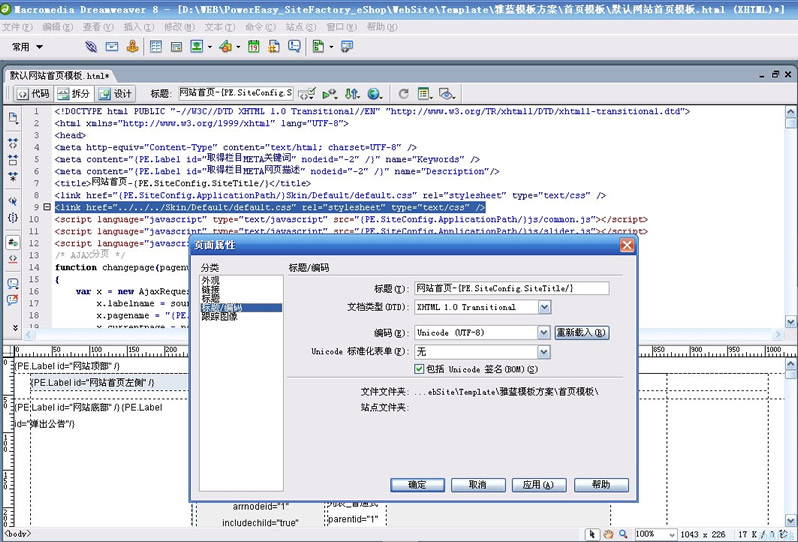
Task: Open the 100% zoom level dropdown
Action: pyautogui.click(x=672, y=534)
